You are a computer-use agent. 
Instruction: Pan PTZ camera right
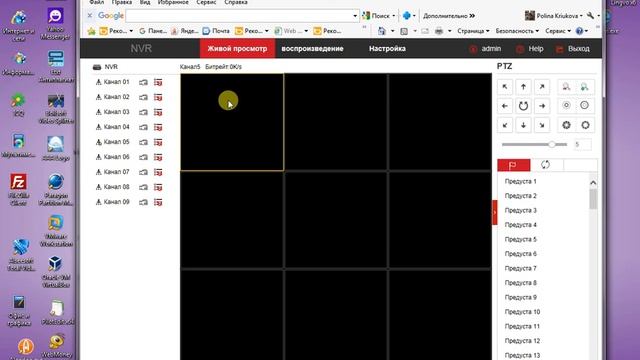(542, 106)
